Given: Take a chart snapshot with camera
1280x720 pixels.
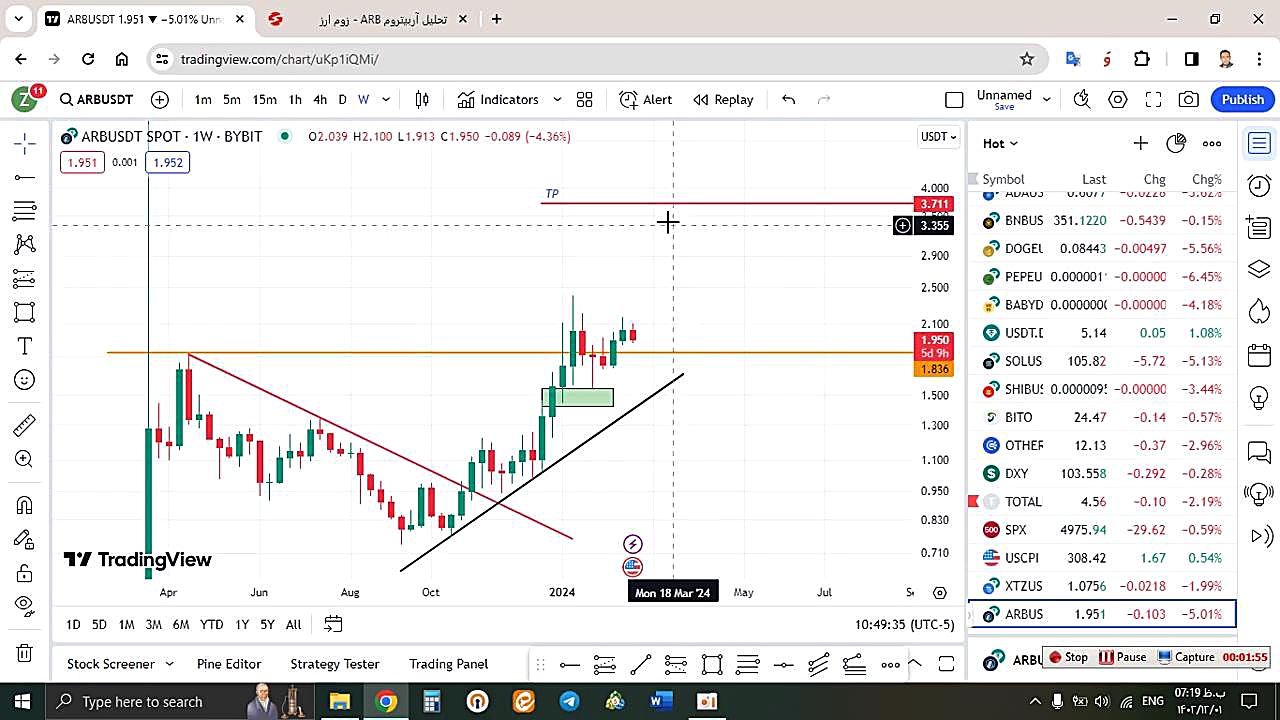Looking at the screenshot, I should click(1189, 99).
